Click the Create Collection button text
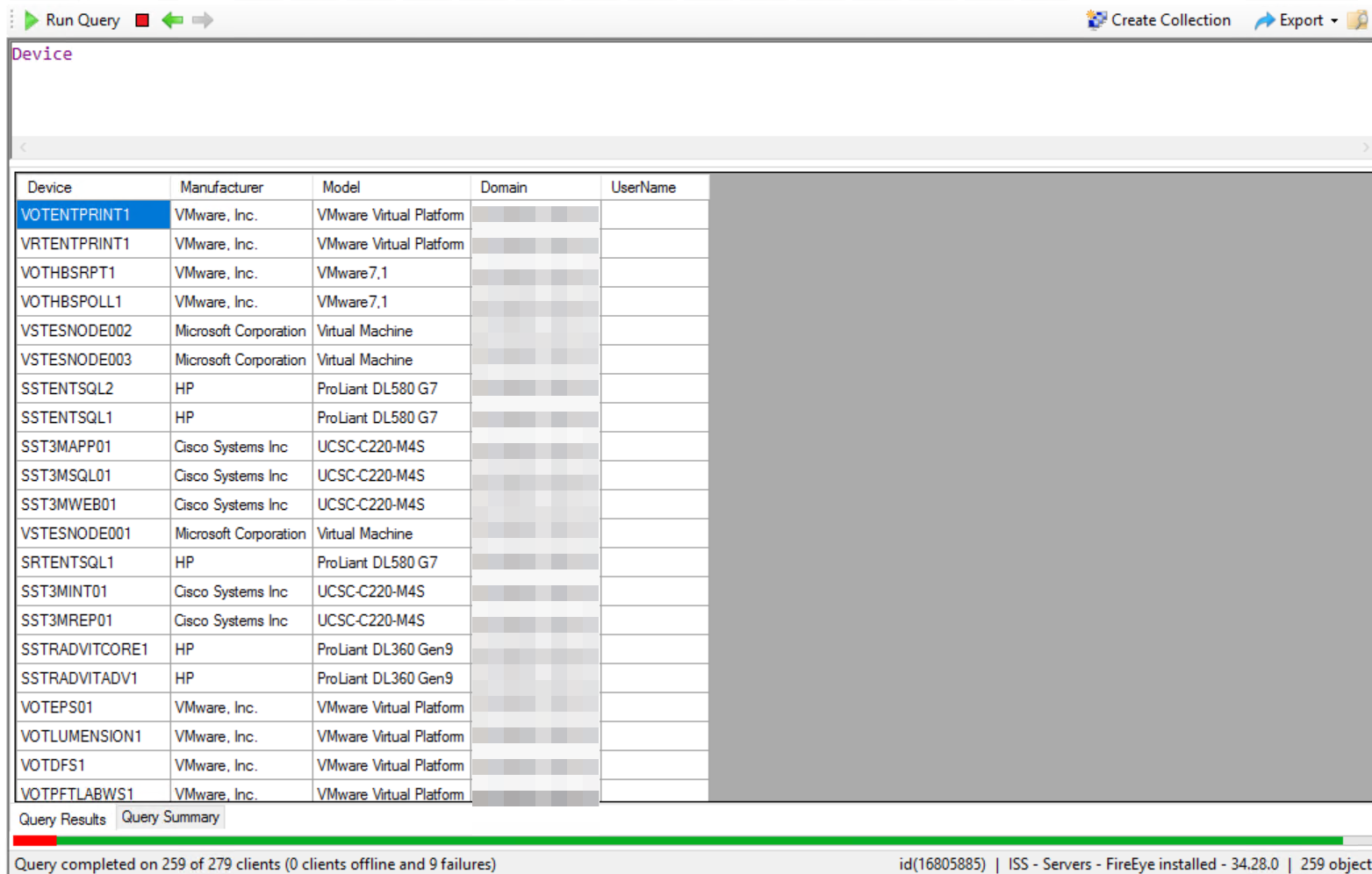Screen dimensions: 1372x874 click(x=1171, y=20)
